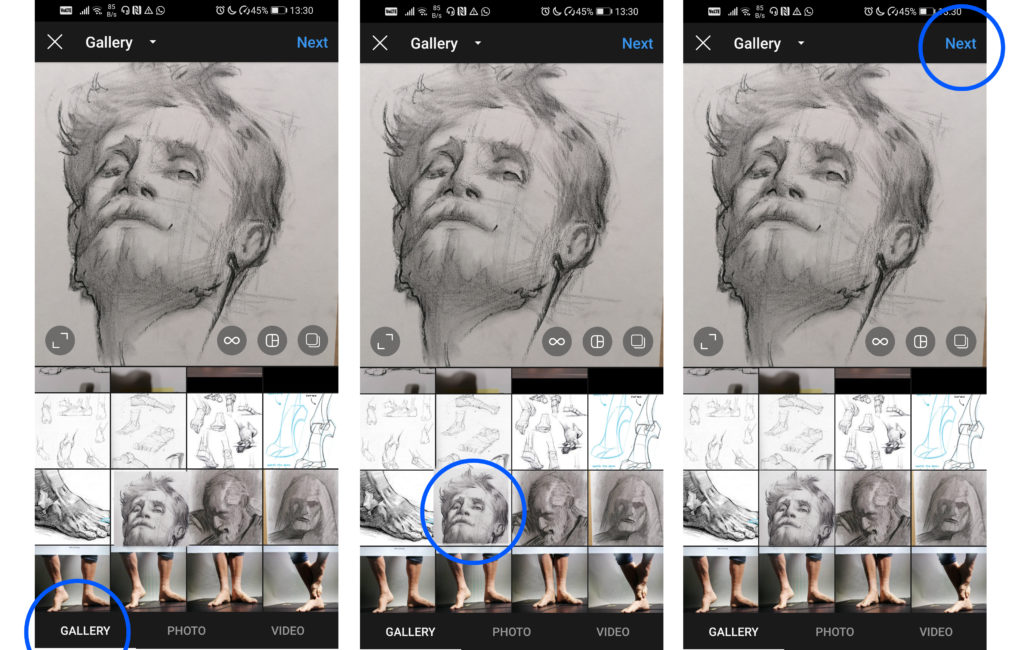Switch to PHOTO tab in middle screenshot

[x=511, y=632]
